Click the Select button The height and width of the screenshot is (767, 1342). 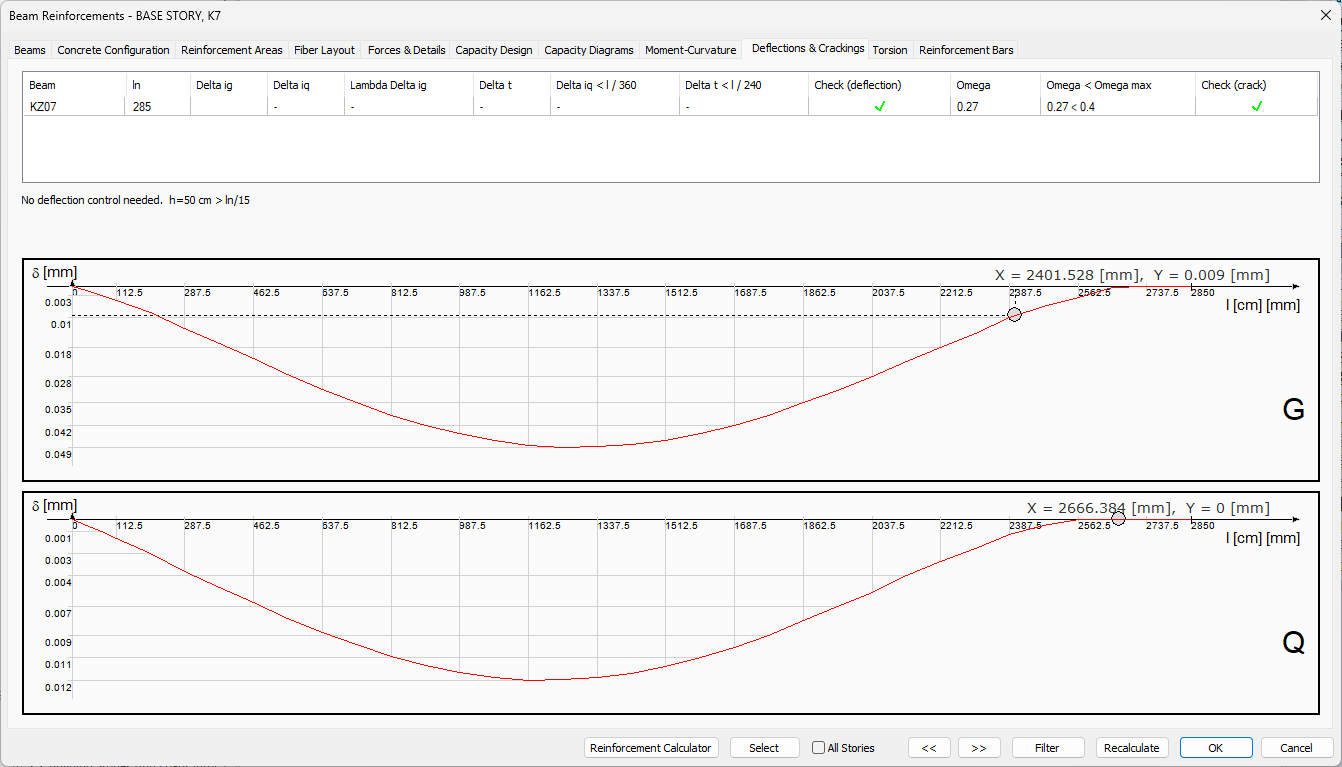point(764,748)
